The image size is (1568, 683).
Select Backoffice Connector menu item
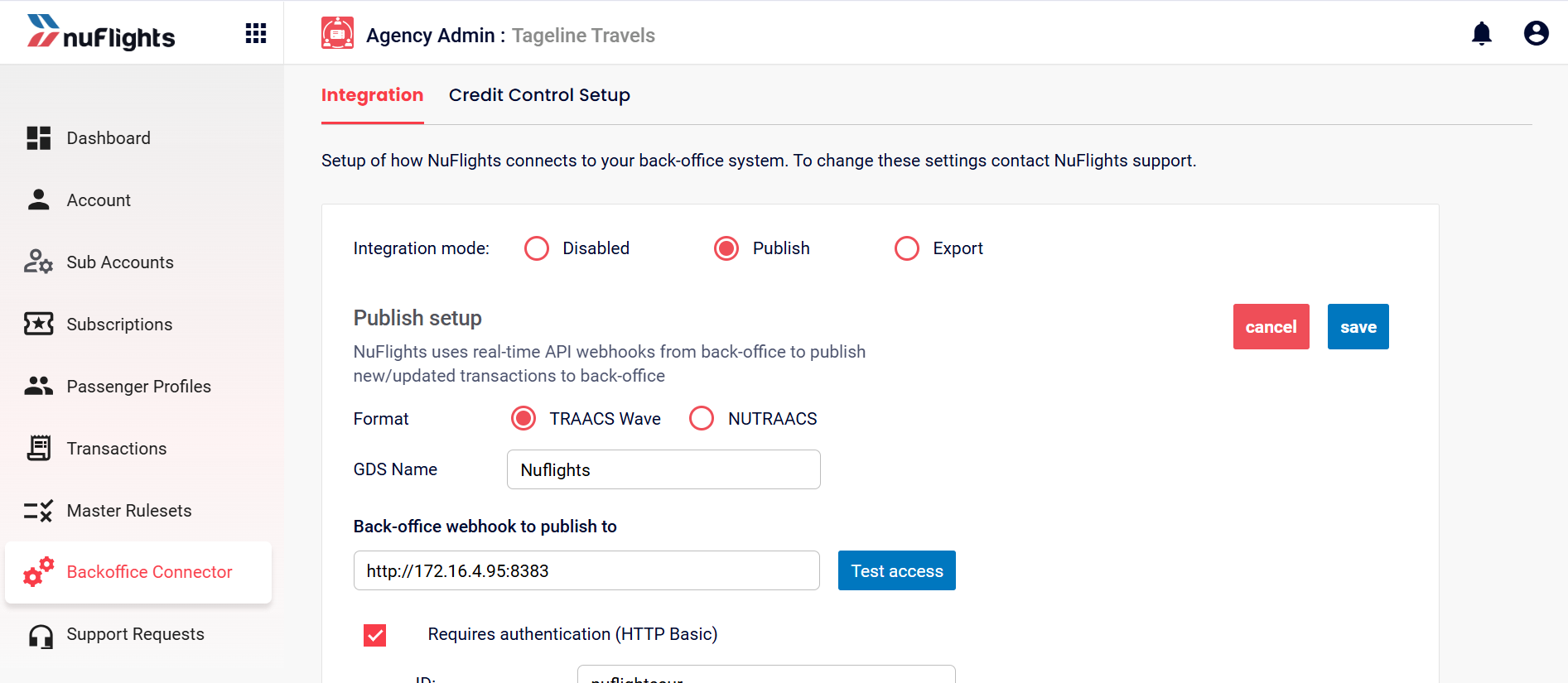tap(138, 572)
